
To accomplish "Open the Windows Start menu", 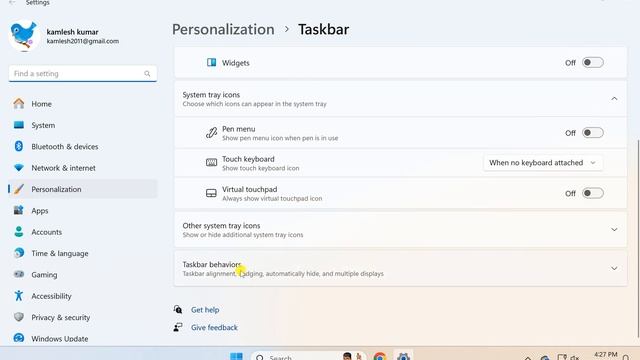I will tap(236, 356).
